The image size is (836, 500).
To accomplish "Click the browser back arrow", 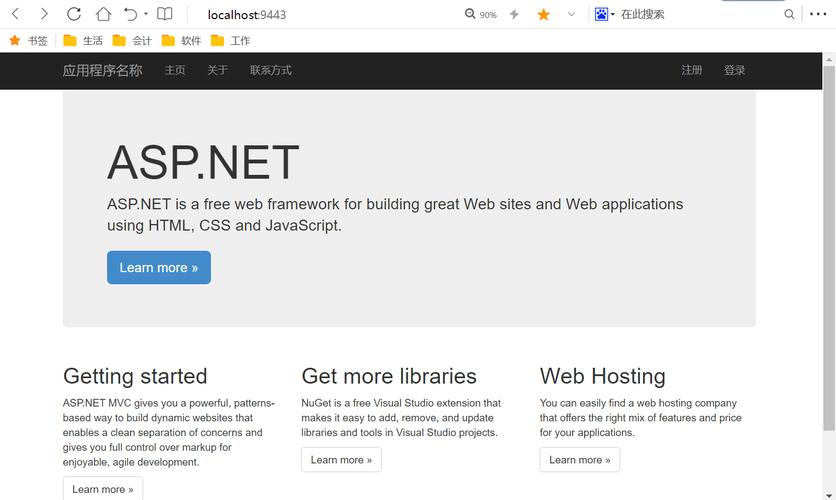I will [15, 14].
